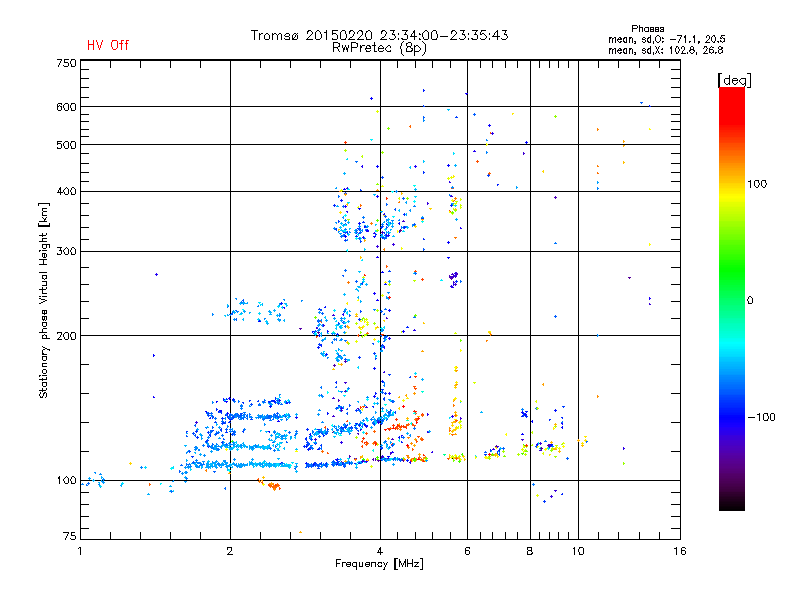The width and height of the screenshot is (800, 600).
Task: Click the Frequency [MHz] axis label
Action: click(x=379, y=566)
